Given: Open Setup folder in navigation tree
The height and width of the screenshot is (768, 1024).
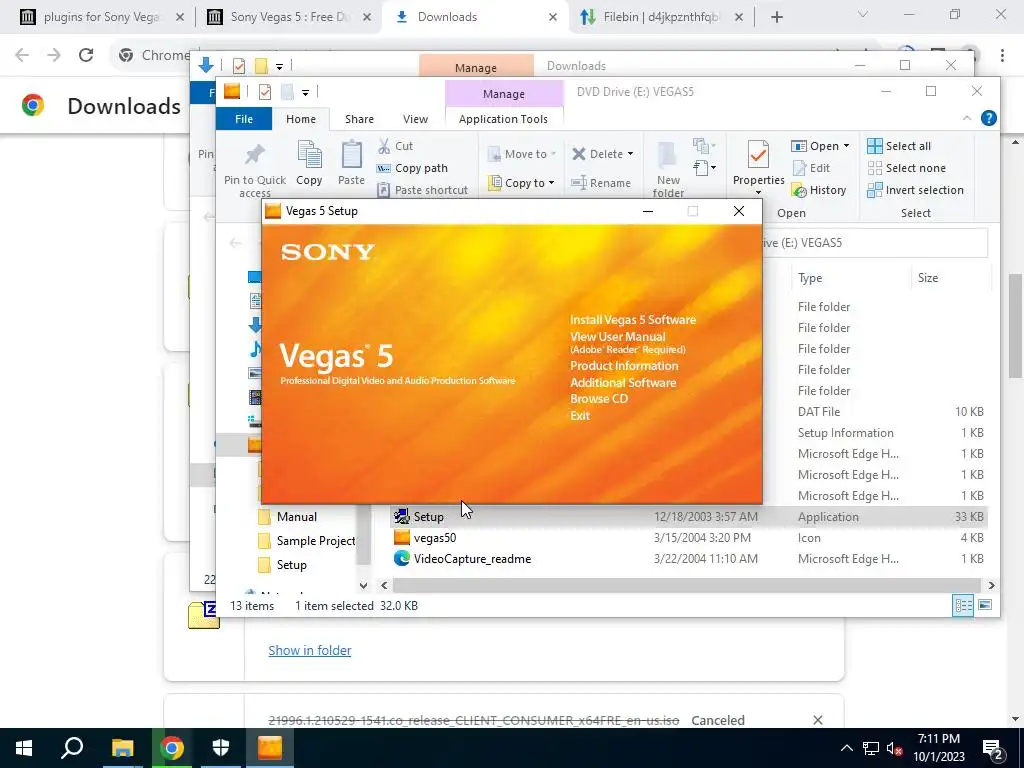Looking at the screenshot, I should (282, 565).
